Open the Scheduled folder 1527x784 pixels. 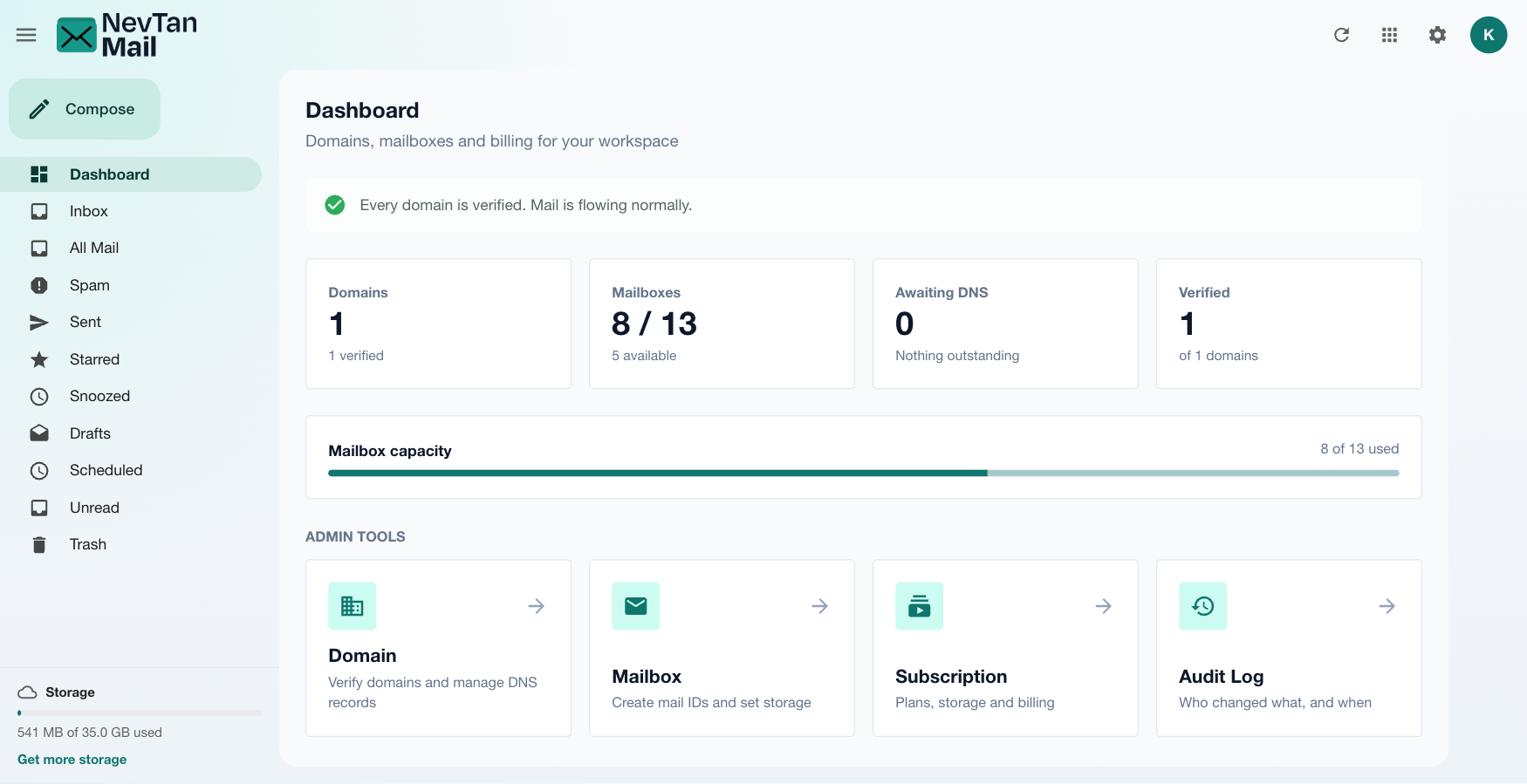click(131, 471)
